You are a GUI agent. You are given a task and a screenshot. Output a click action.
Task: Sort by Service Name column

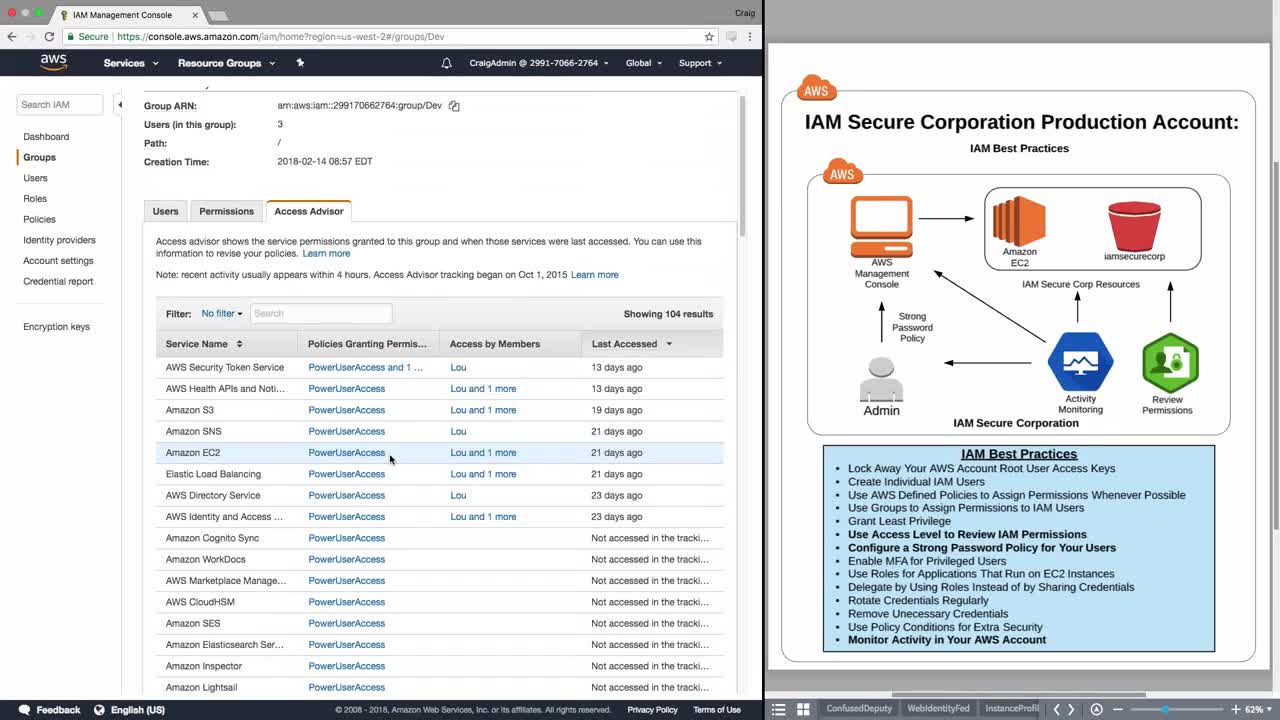tap(204, 344)
